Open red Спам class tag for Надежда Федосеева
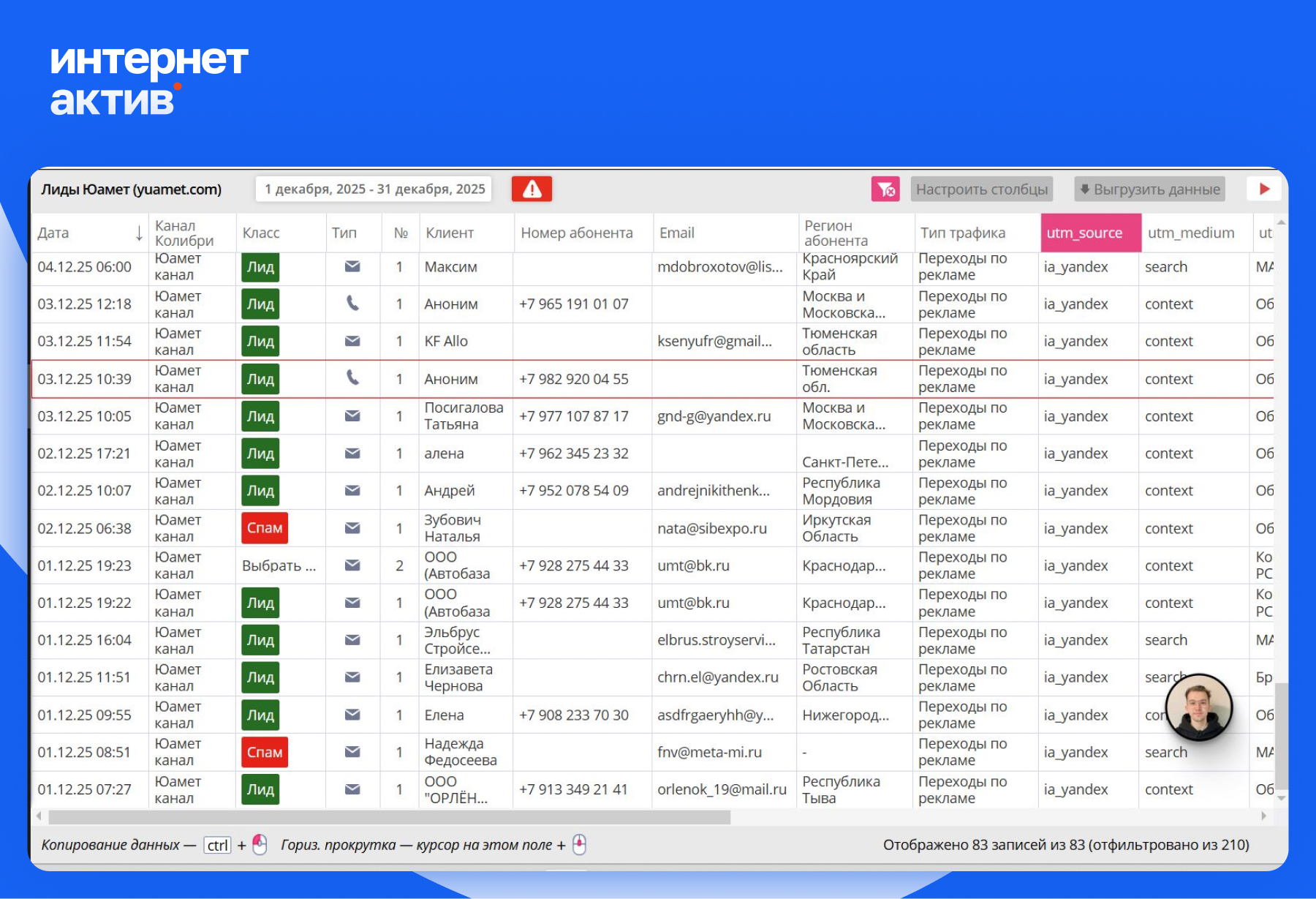 265,752
